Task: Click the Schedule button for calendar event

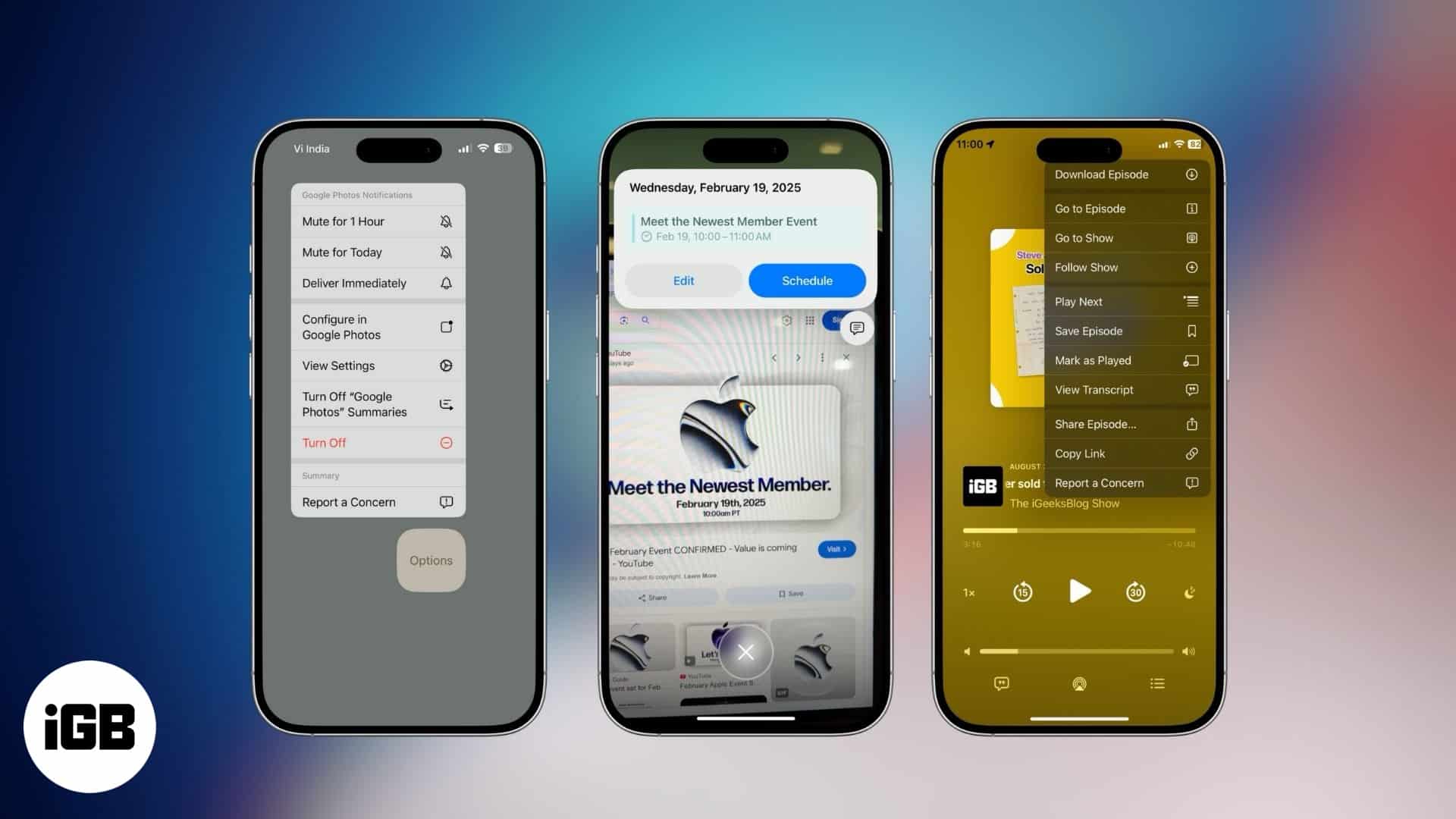Action: (x=805, y=280)
